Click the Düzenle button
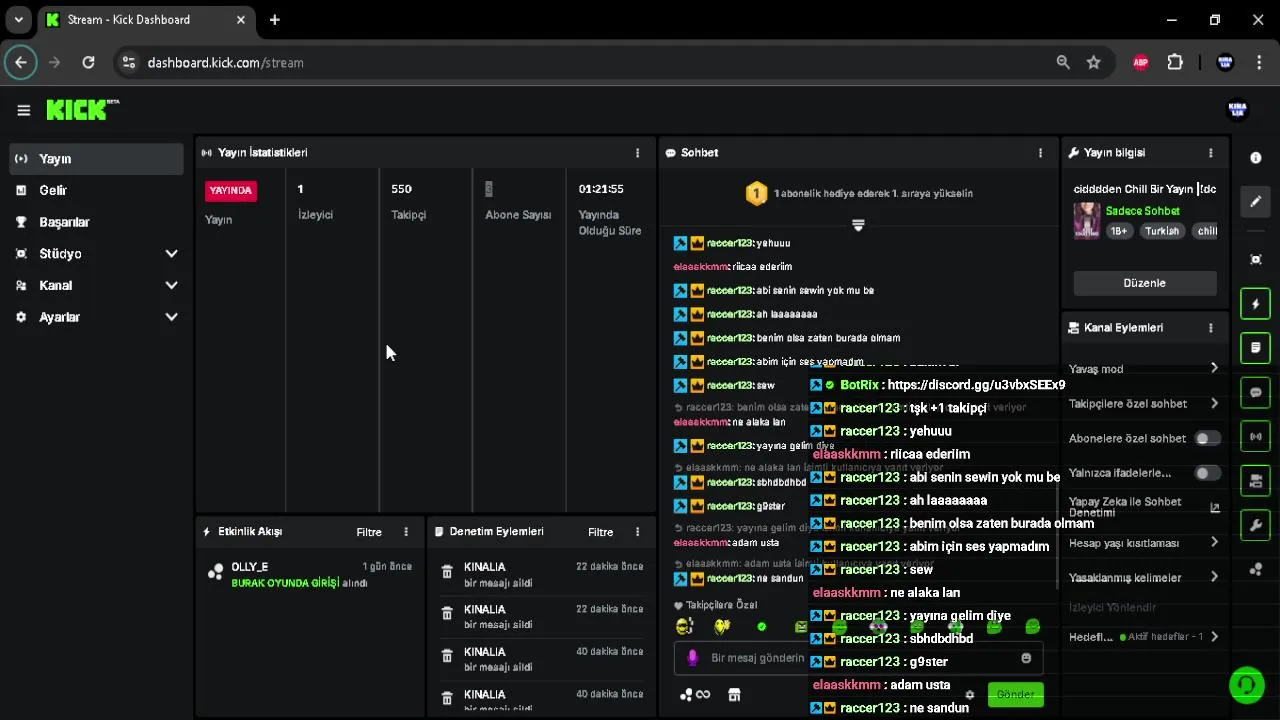The width and height of the screenshot is (1280, 720). pos(1145,283)
